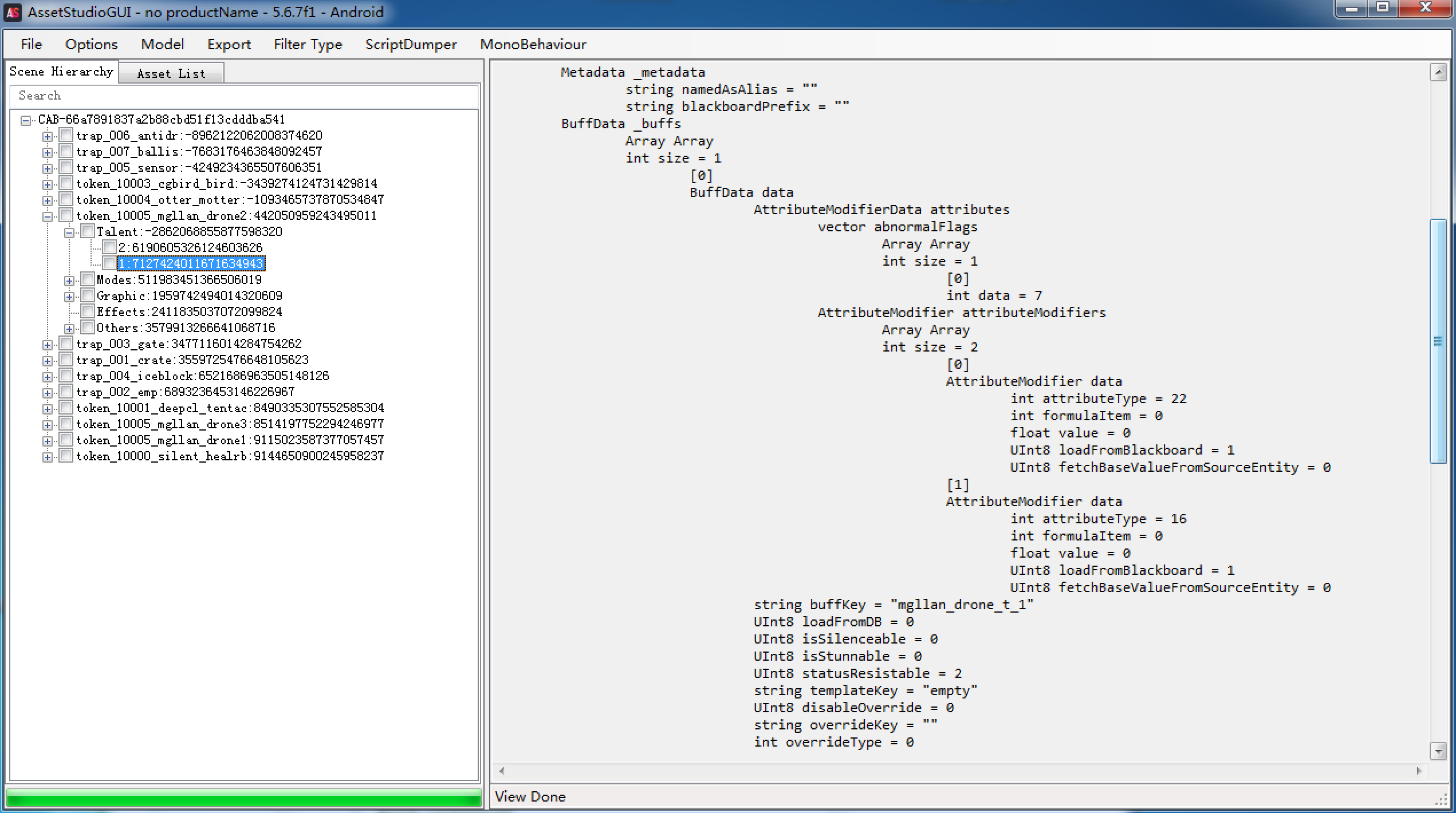Switch to the Asset List tab
1456x813 pixels.
click(x=171, y=73)
